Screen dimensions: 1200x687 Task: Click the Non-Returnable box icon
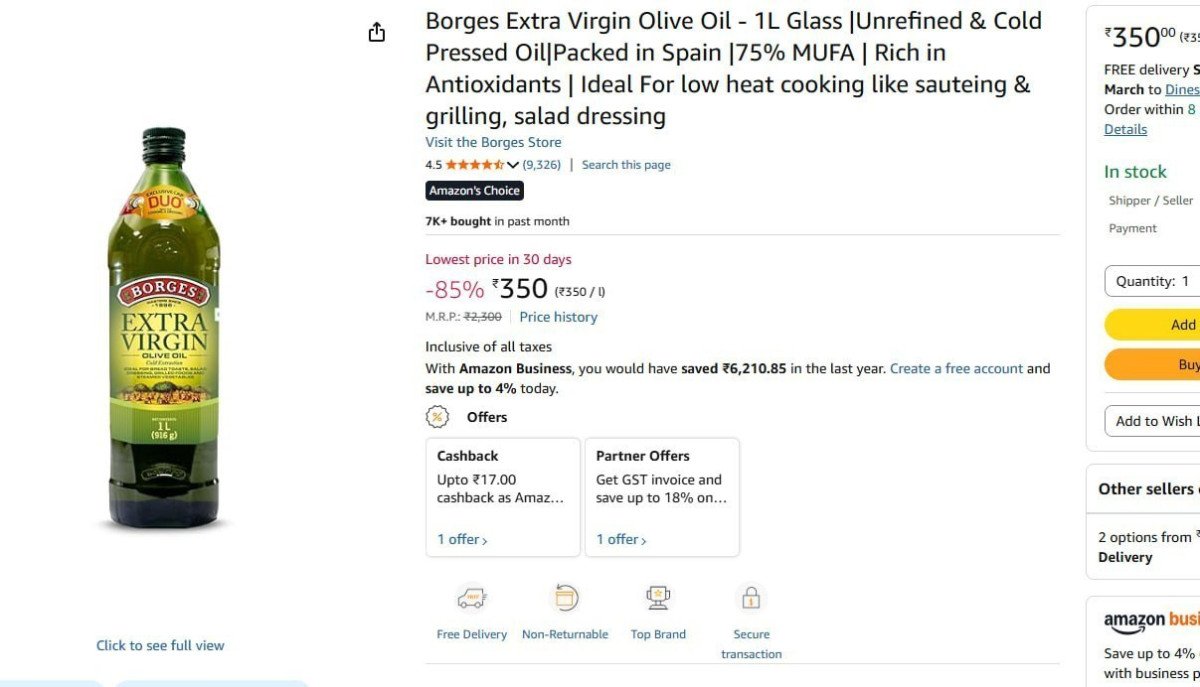565,598
